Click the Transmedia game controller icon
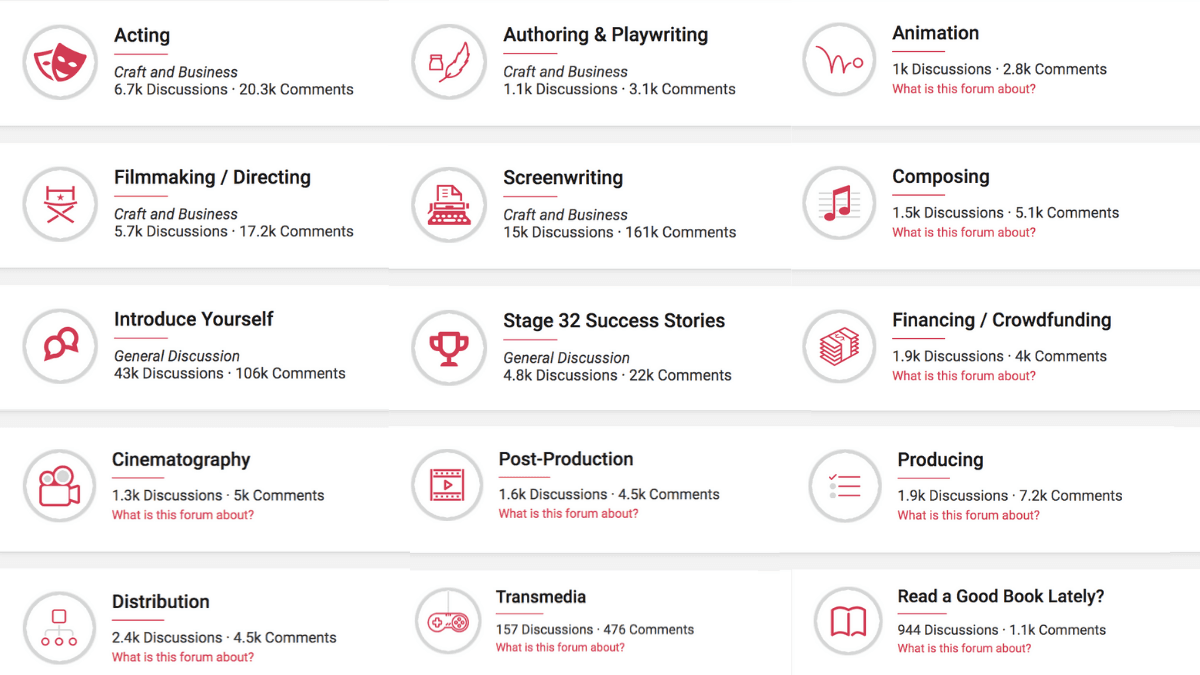Viewport: 1200px width, 675px height. (x=447, y=622)
